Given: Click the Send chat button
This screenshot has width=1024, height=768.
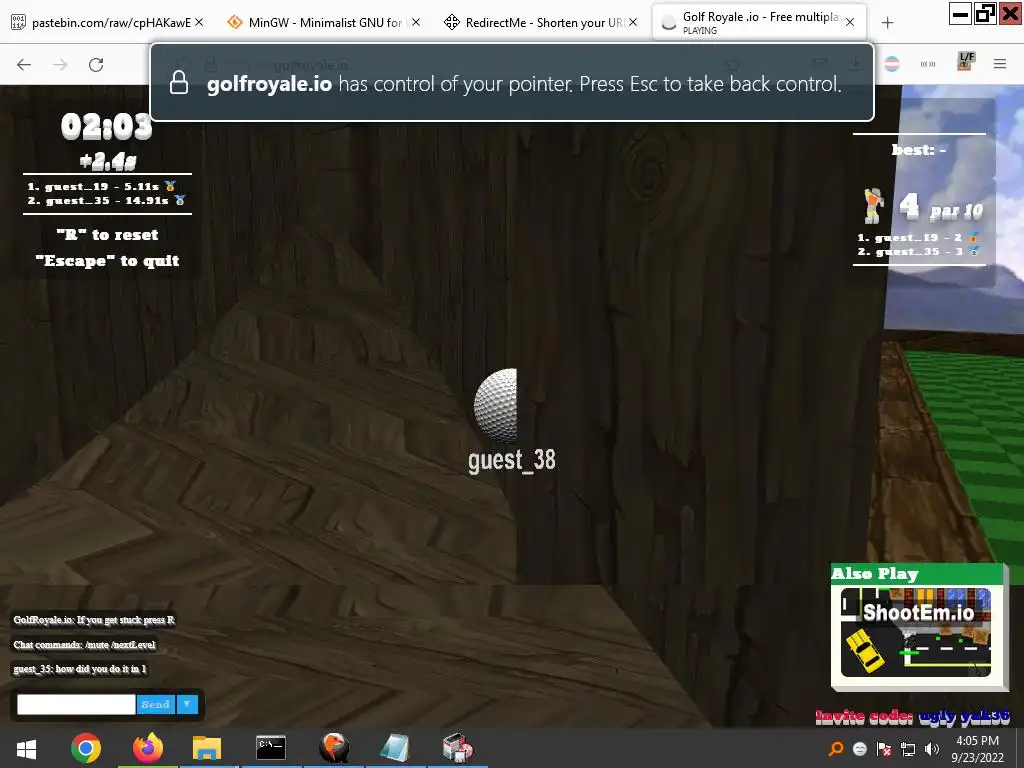Looking at the screenshot, I should coord(155,704).
